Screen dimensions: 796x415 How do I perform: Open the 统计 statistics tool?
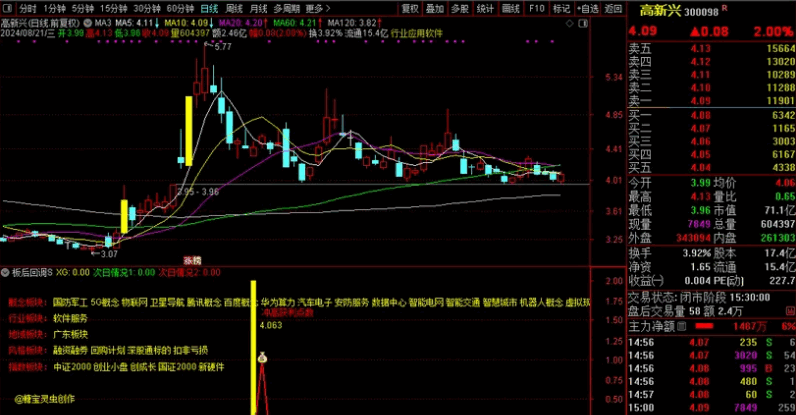(x=485, y=9)
